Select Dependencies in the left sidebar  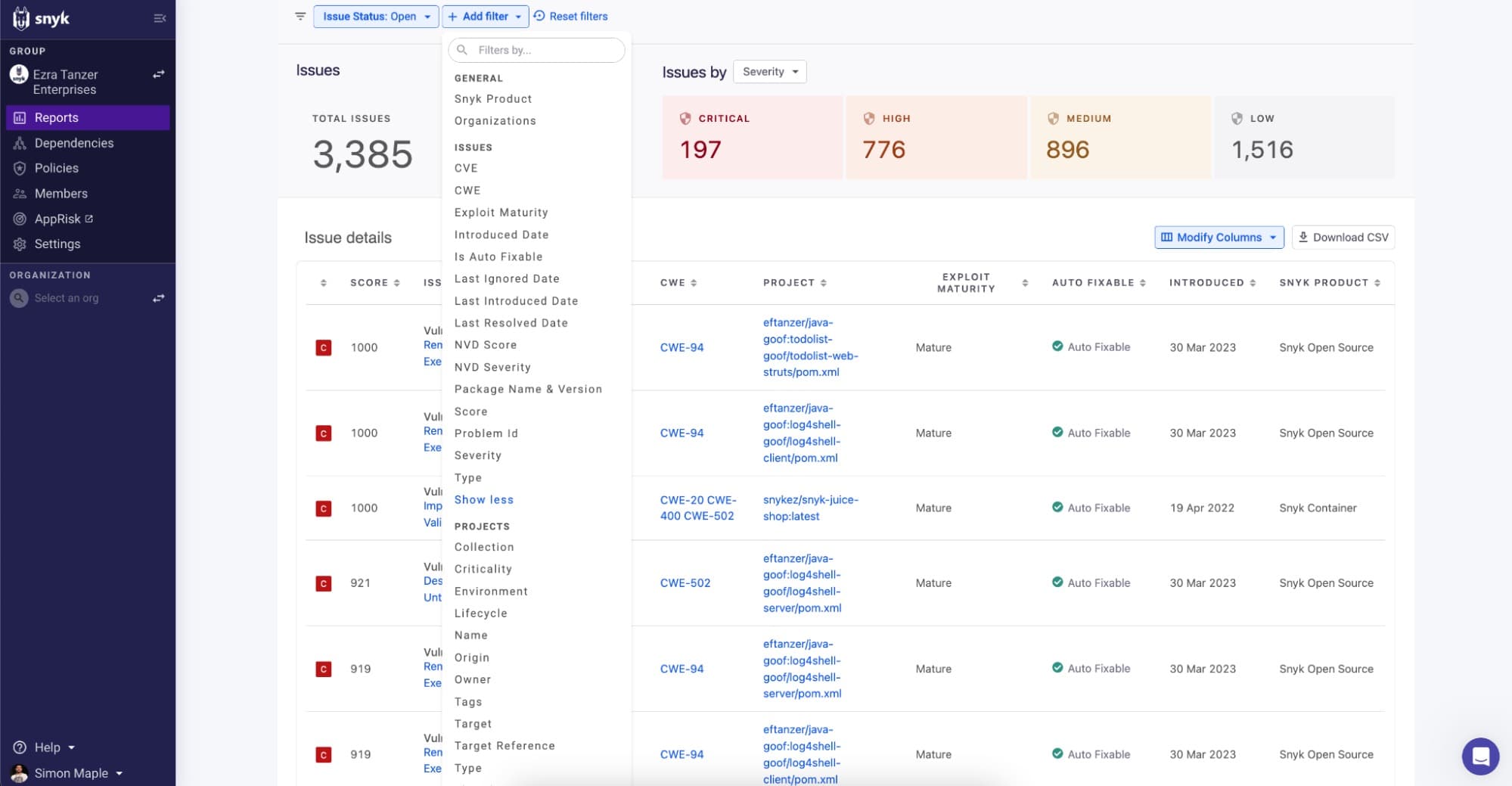click(x=21, y=143)
